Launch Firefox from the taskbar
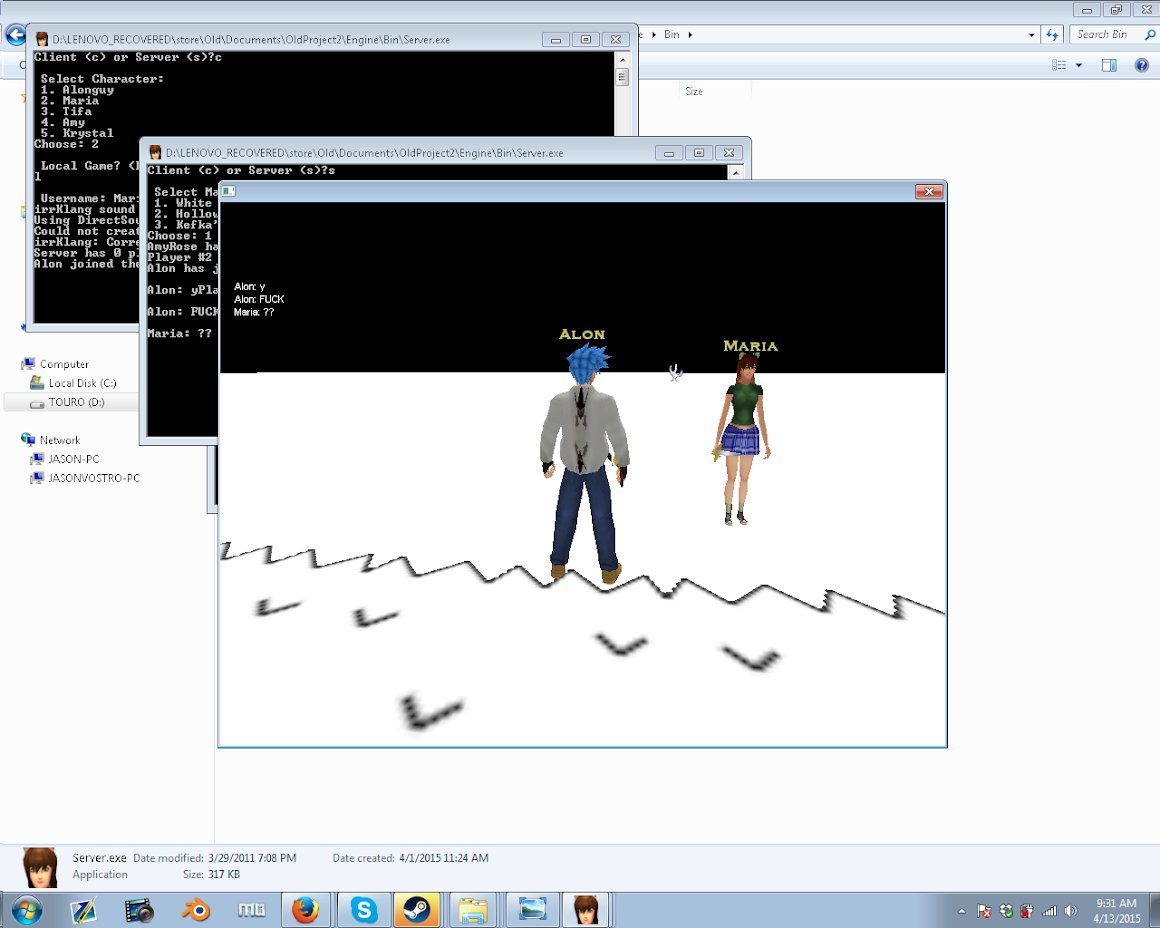 [305, 910]
